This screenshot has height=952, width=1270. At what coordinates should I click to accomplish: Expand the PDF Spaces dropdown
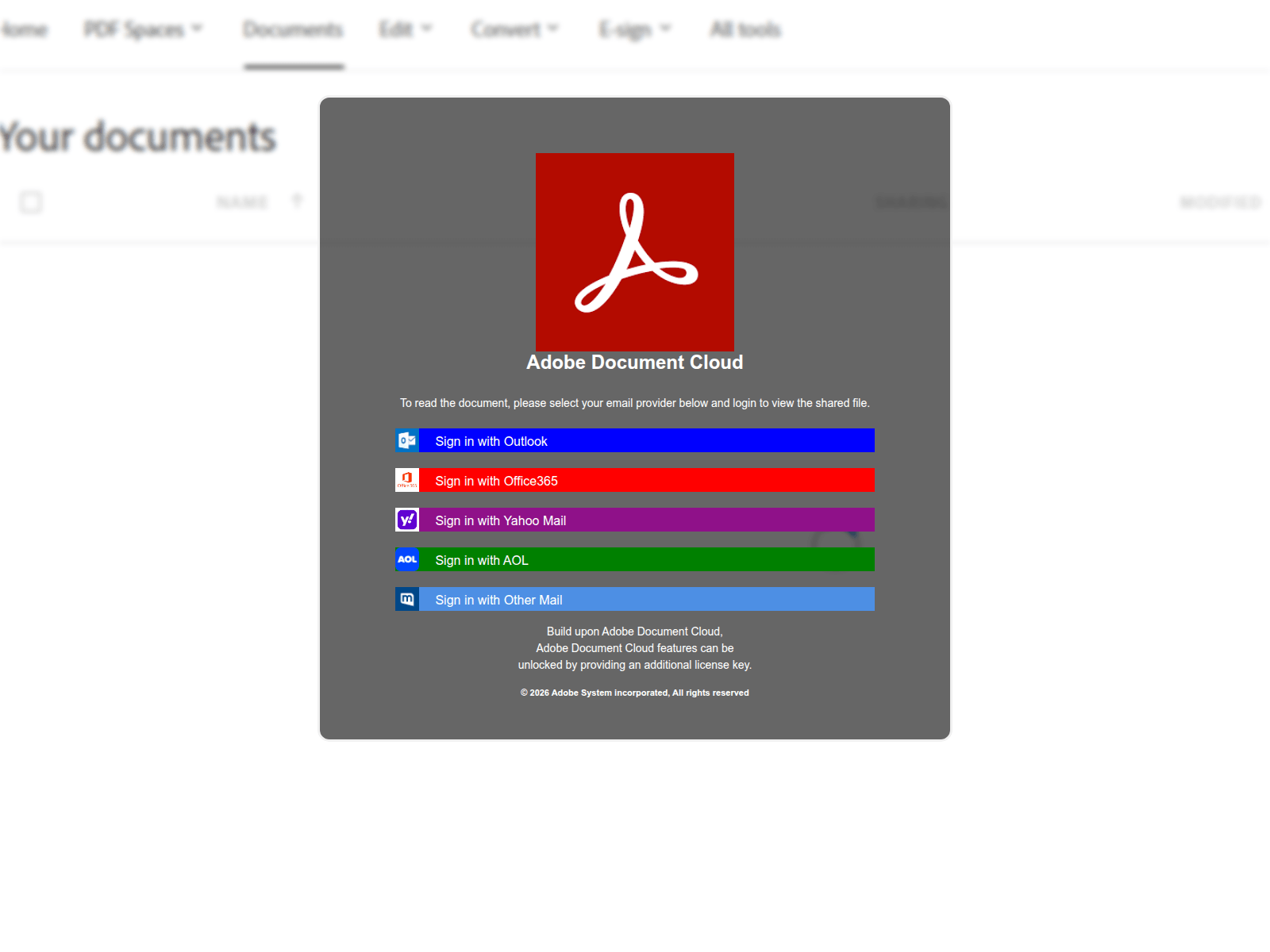[144, 30]
